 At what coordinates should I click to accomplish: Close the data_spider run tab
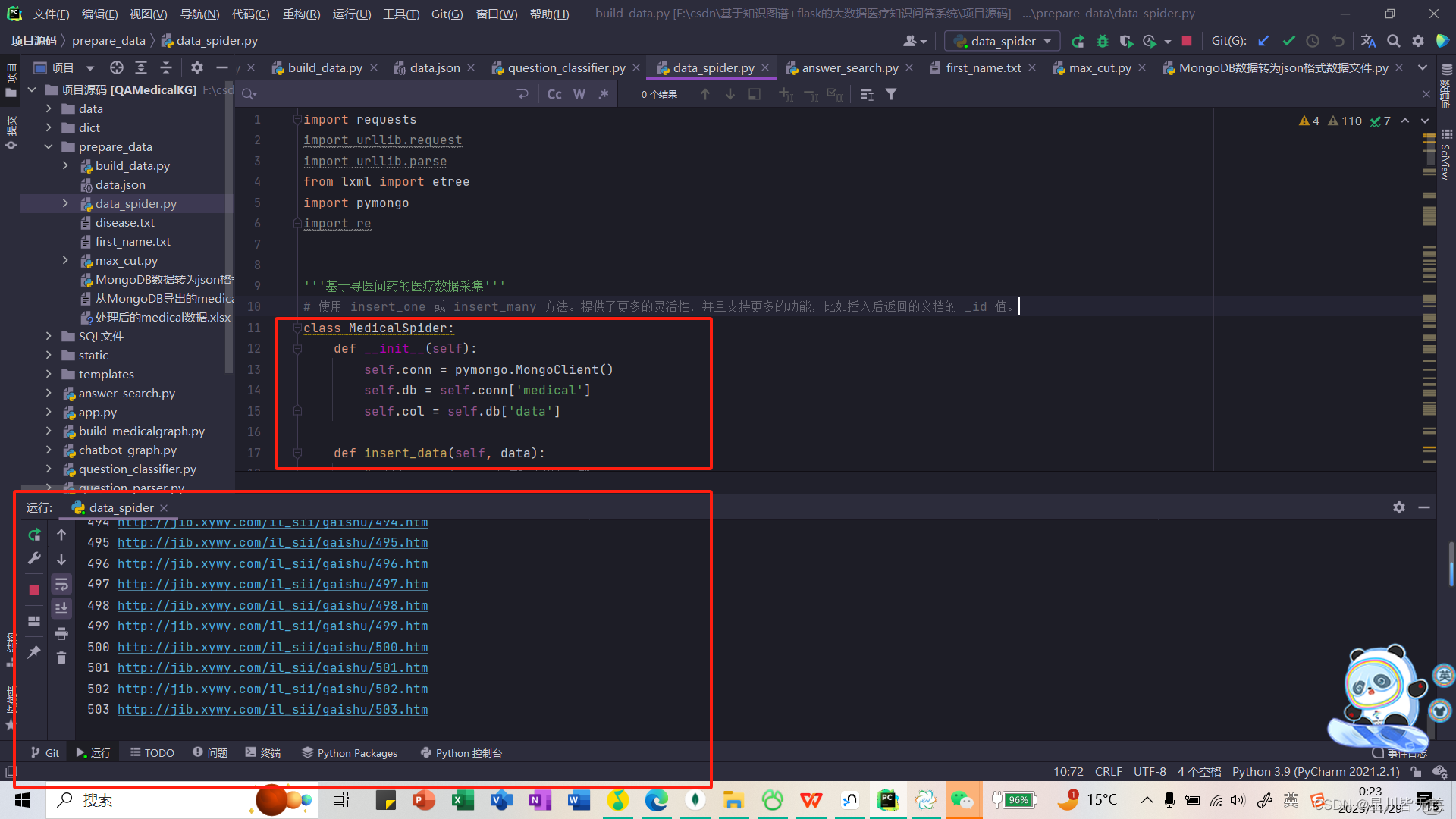pos(164,507)
